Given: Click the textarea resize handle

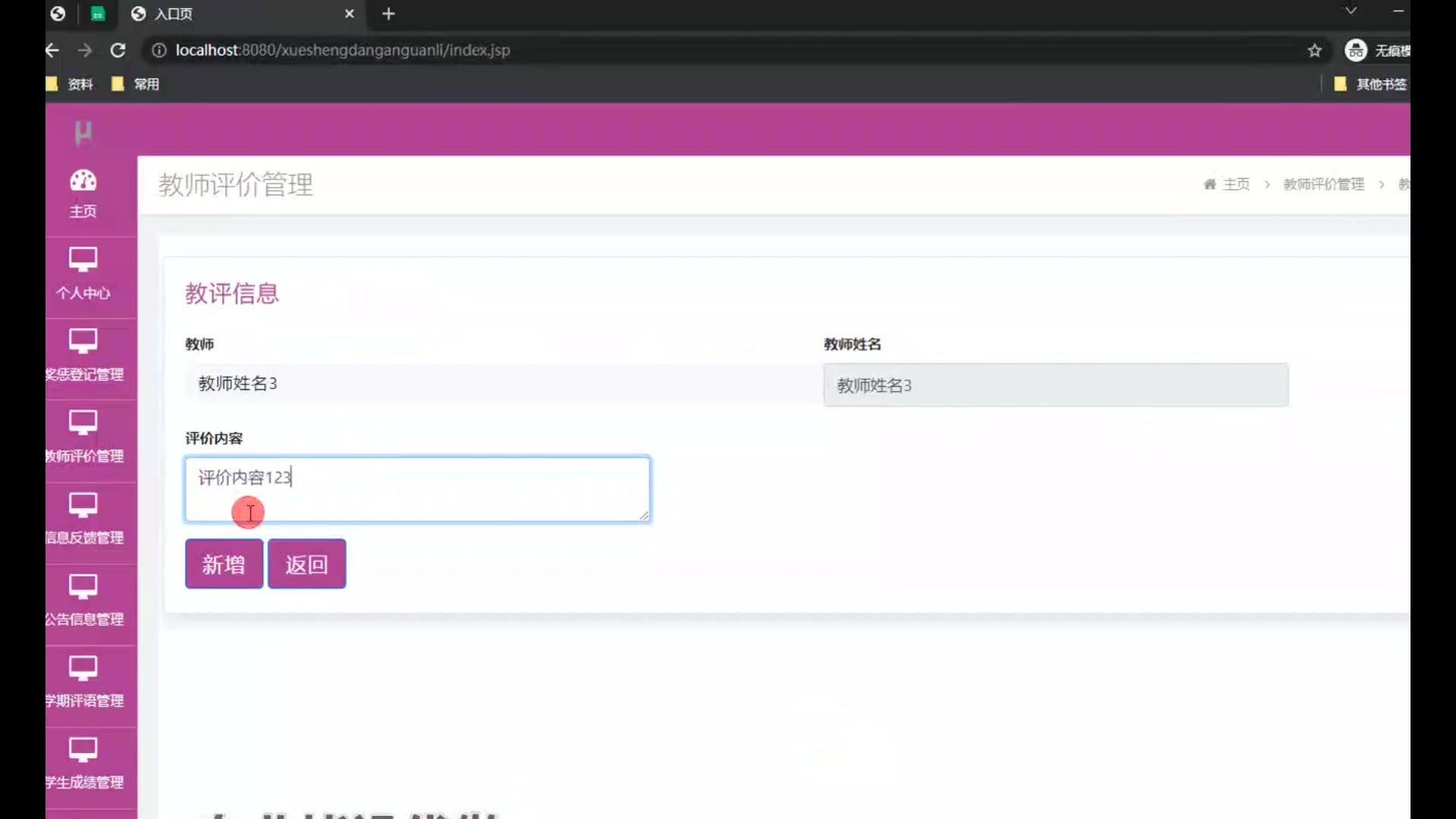Looking at the screenshot, I should coord(644,516).
